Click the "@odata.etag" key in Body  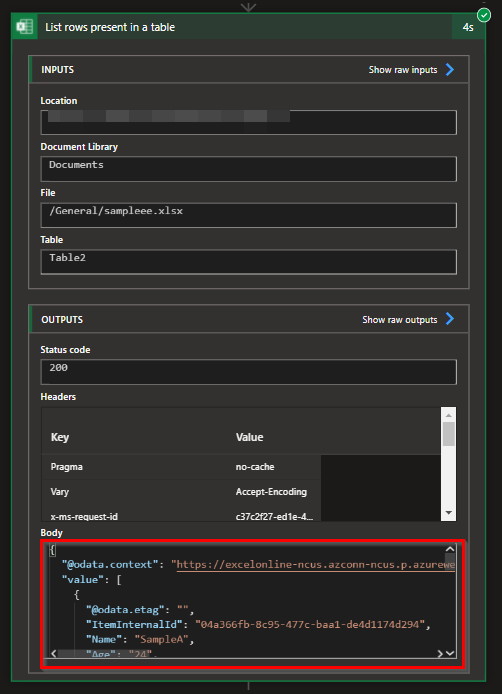pyautogui.click(x=125, y=610)
